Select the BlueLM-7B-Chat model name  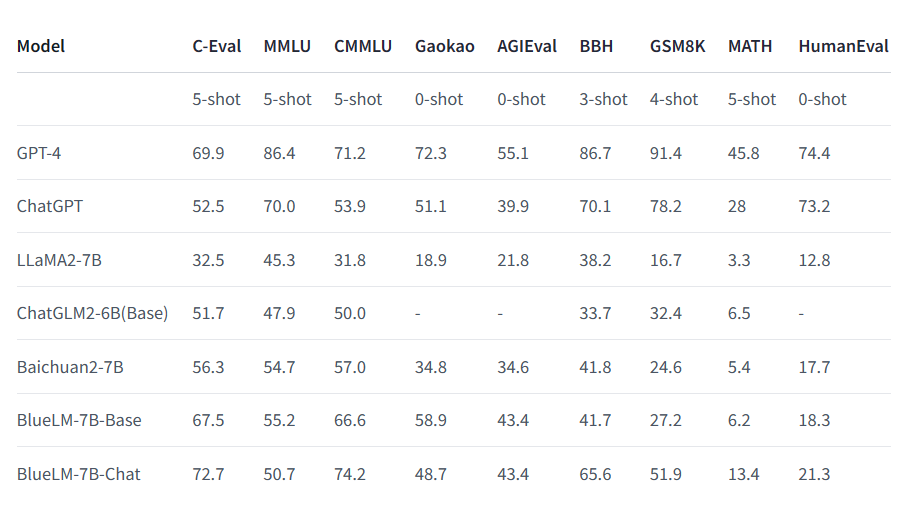79,474
